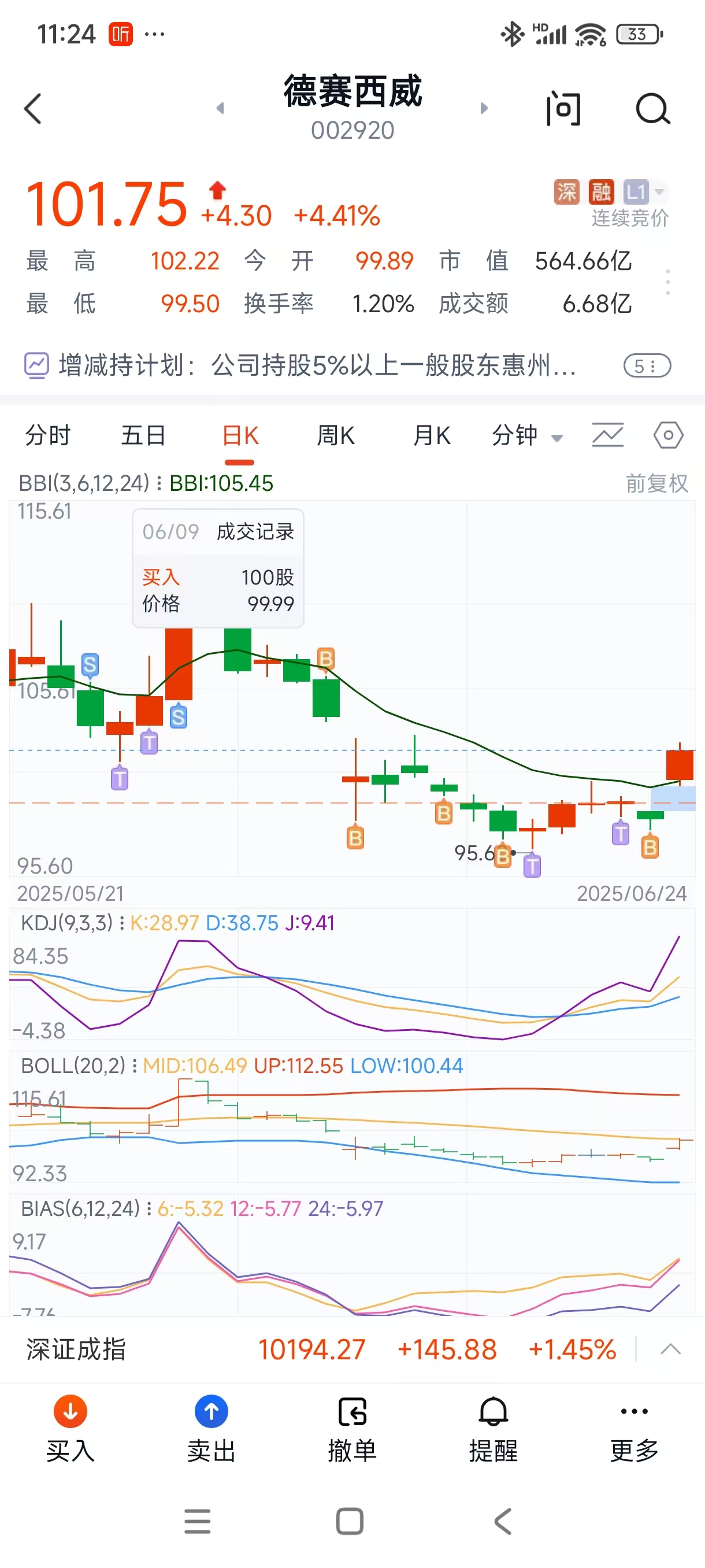
Task: Open the 问 ask assistant icon
Action: (563, 109)
